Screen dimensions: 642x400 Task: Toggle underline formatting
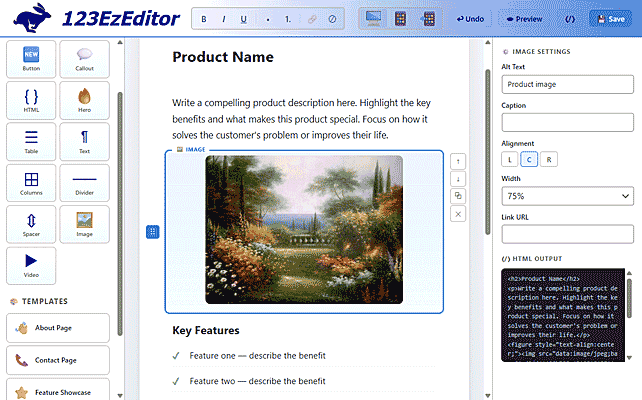244,19
